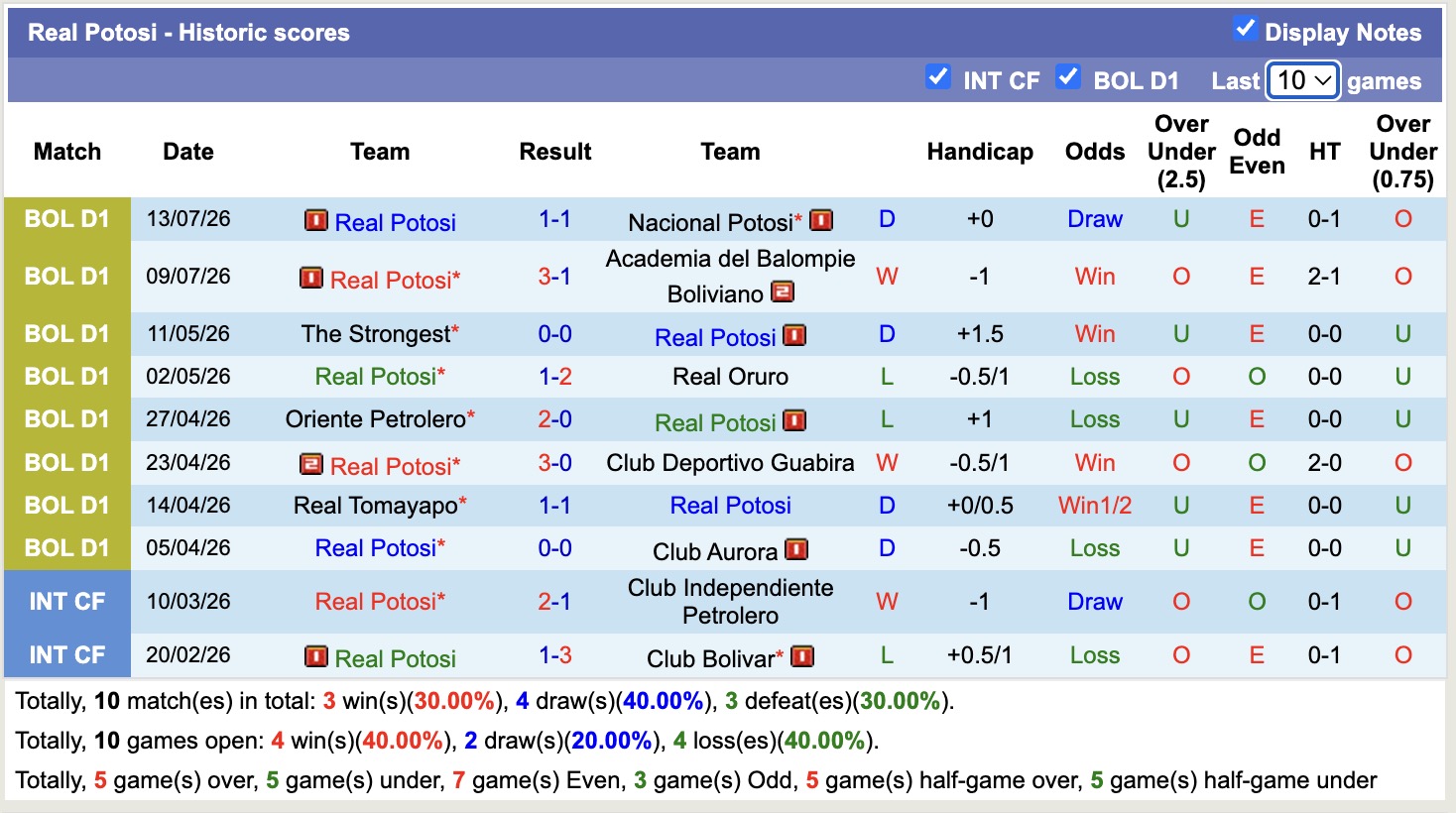Click the two-red-cards icon next to Academia del Balompie Boliviano
The image size is (1456, 813).
[x=783, y=292]
